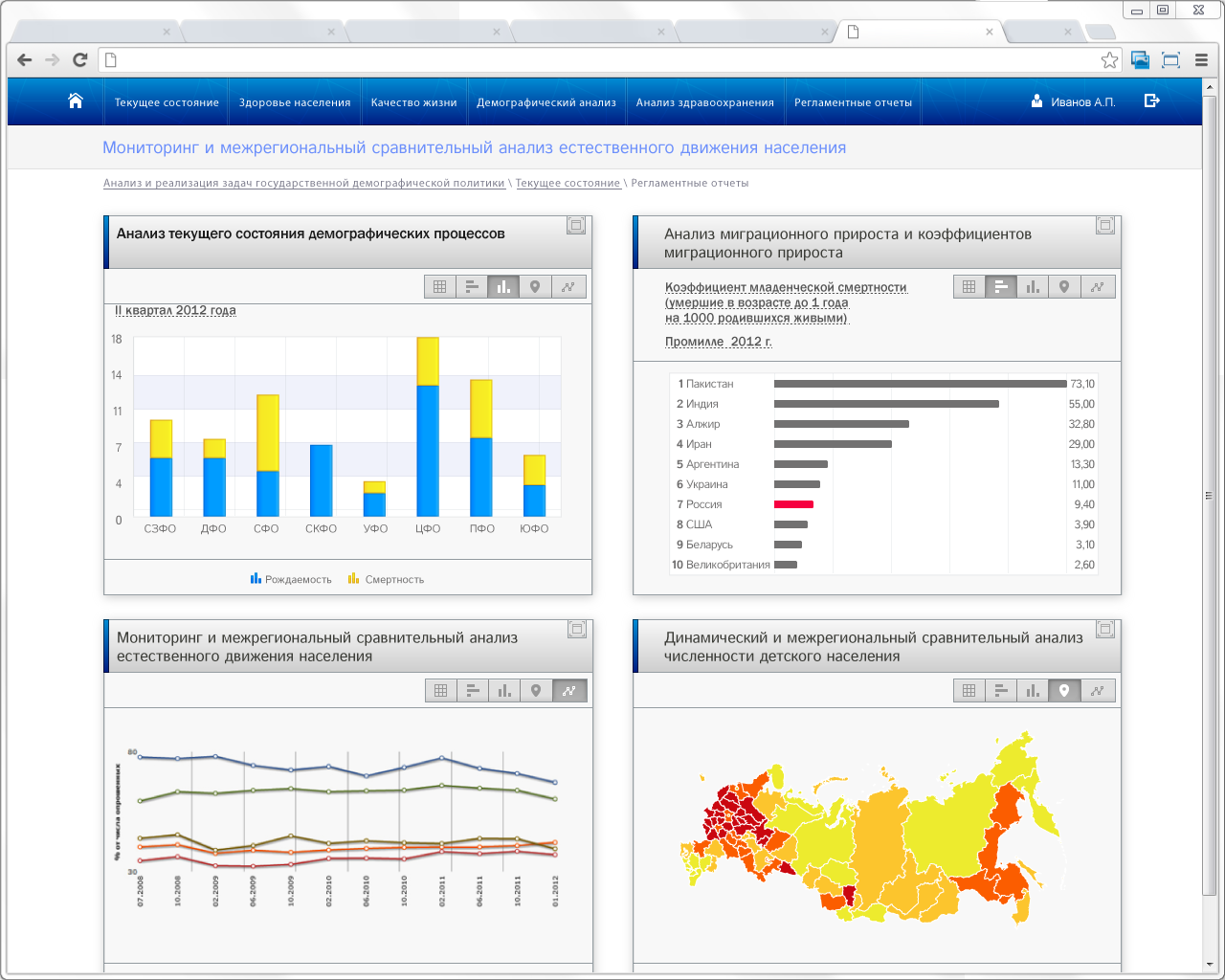Activate line chart toggle in natural movement panel

(569, 691)
